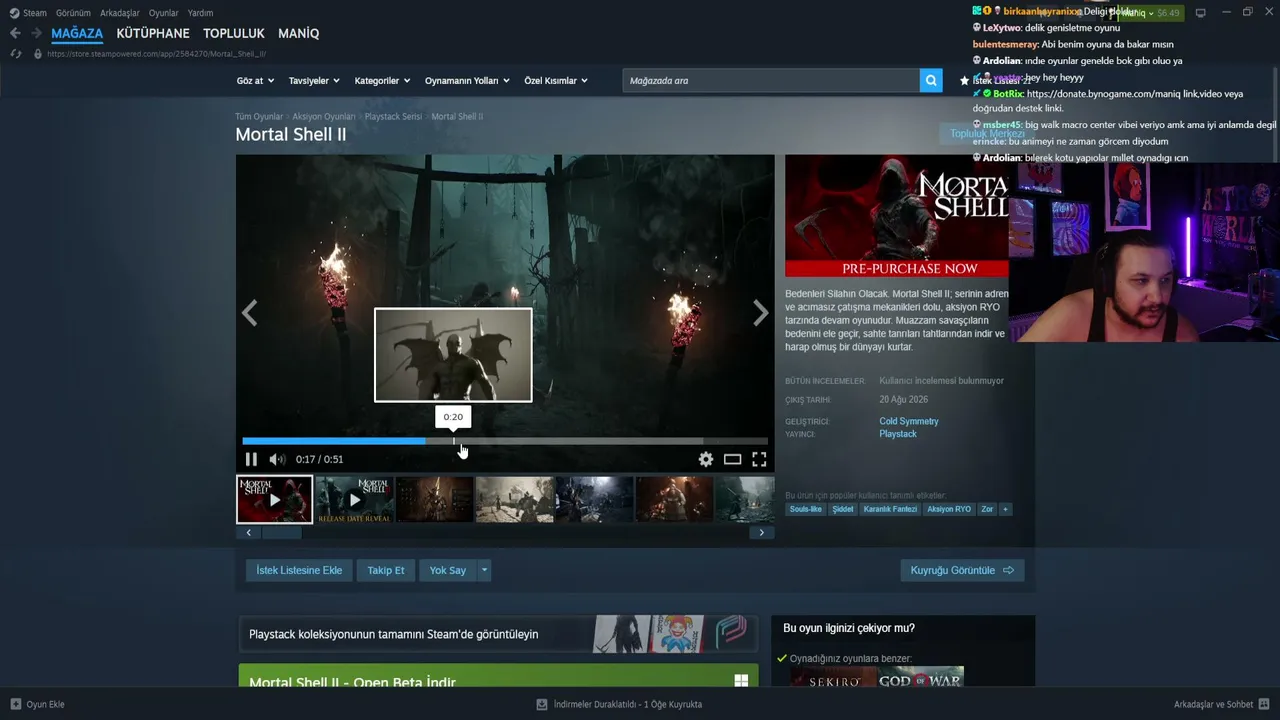Click the Yok Say button

pos(448,570)
